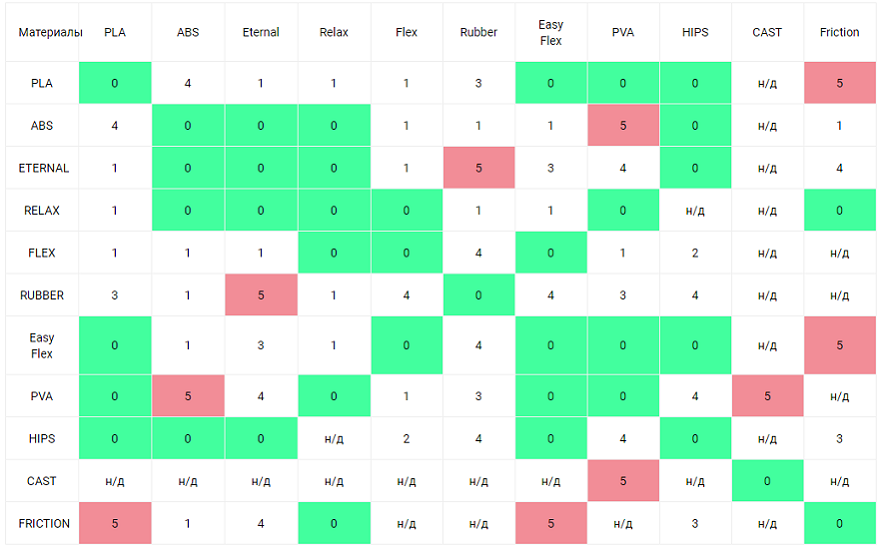The image size is (880, 550).
Task: Click the CAST column header
Action: tap(767, 32)
